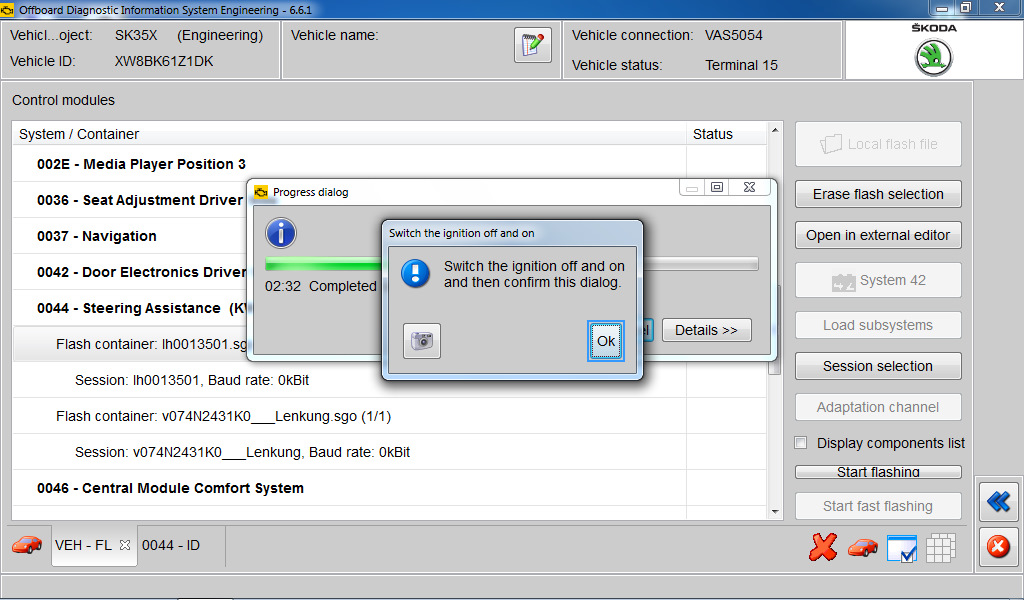Click the list scrollbar down arrow
Viewport: 1024px width, 600px height.
[775, 511]
